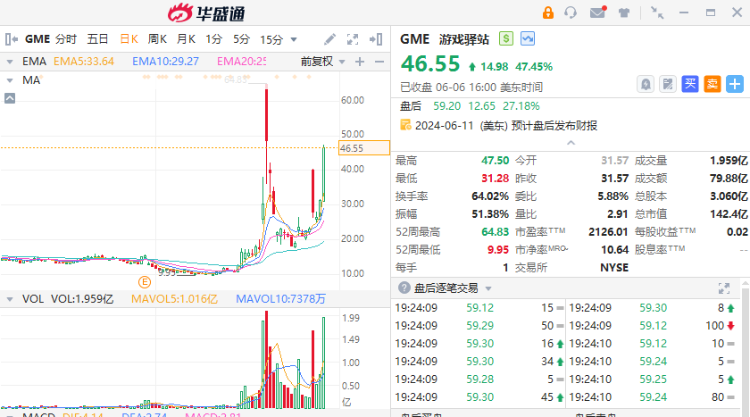The image size is (750, 417).
Task: Switch to 分时 chart tab
Action: point(66,39)
